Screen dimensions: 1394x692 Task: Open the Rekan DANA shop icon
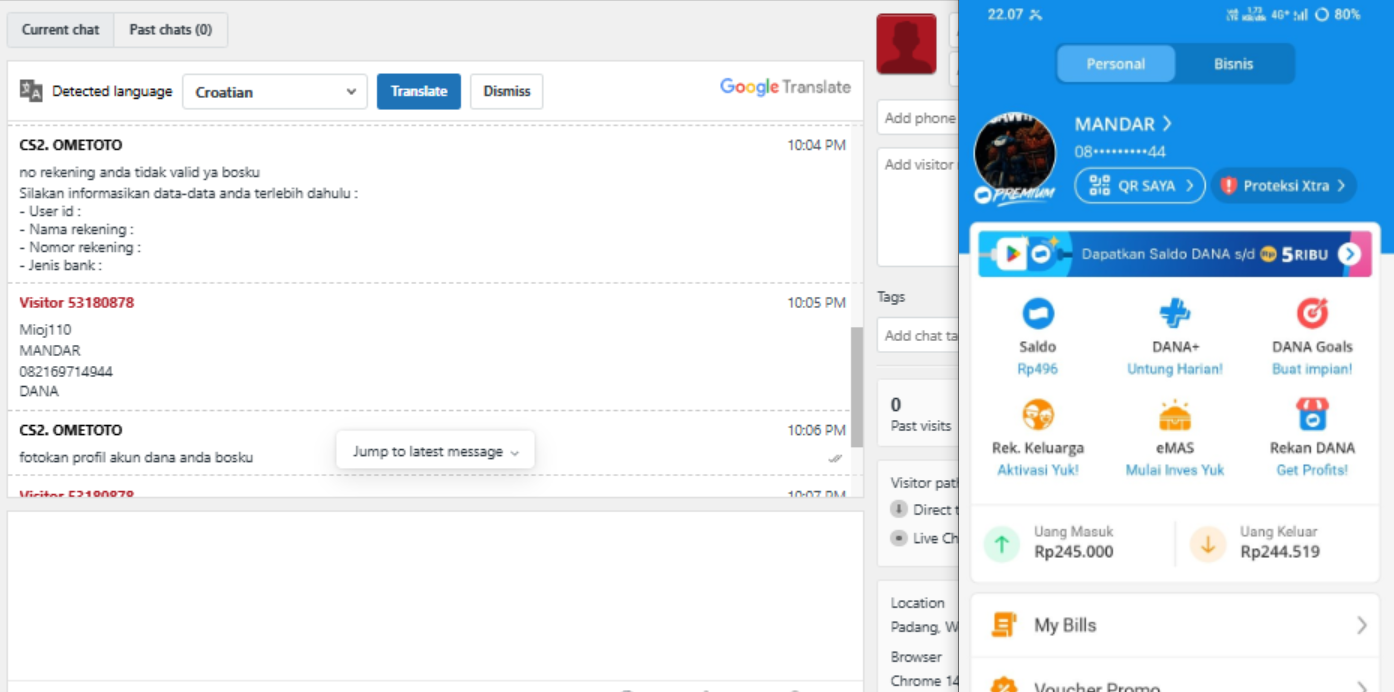1312,414
